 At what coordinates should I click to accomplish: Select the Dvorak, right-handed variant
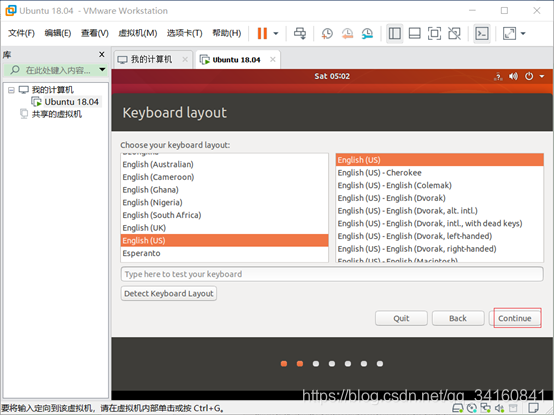coord(440,249)
